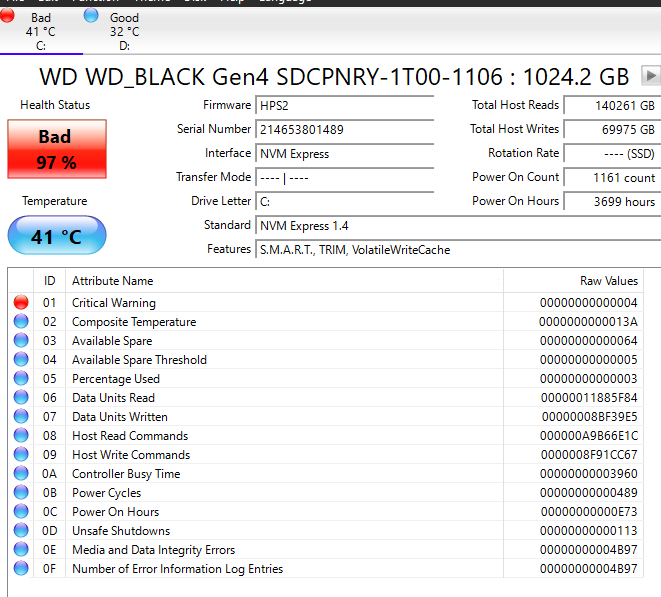Click the Total Host Writes value
This screenshot has height=597, width=661.
[x=613, y=129]
